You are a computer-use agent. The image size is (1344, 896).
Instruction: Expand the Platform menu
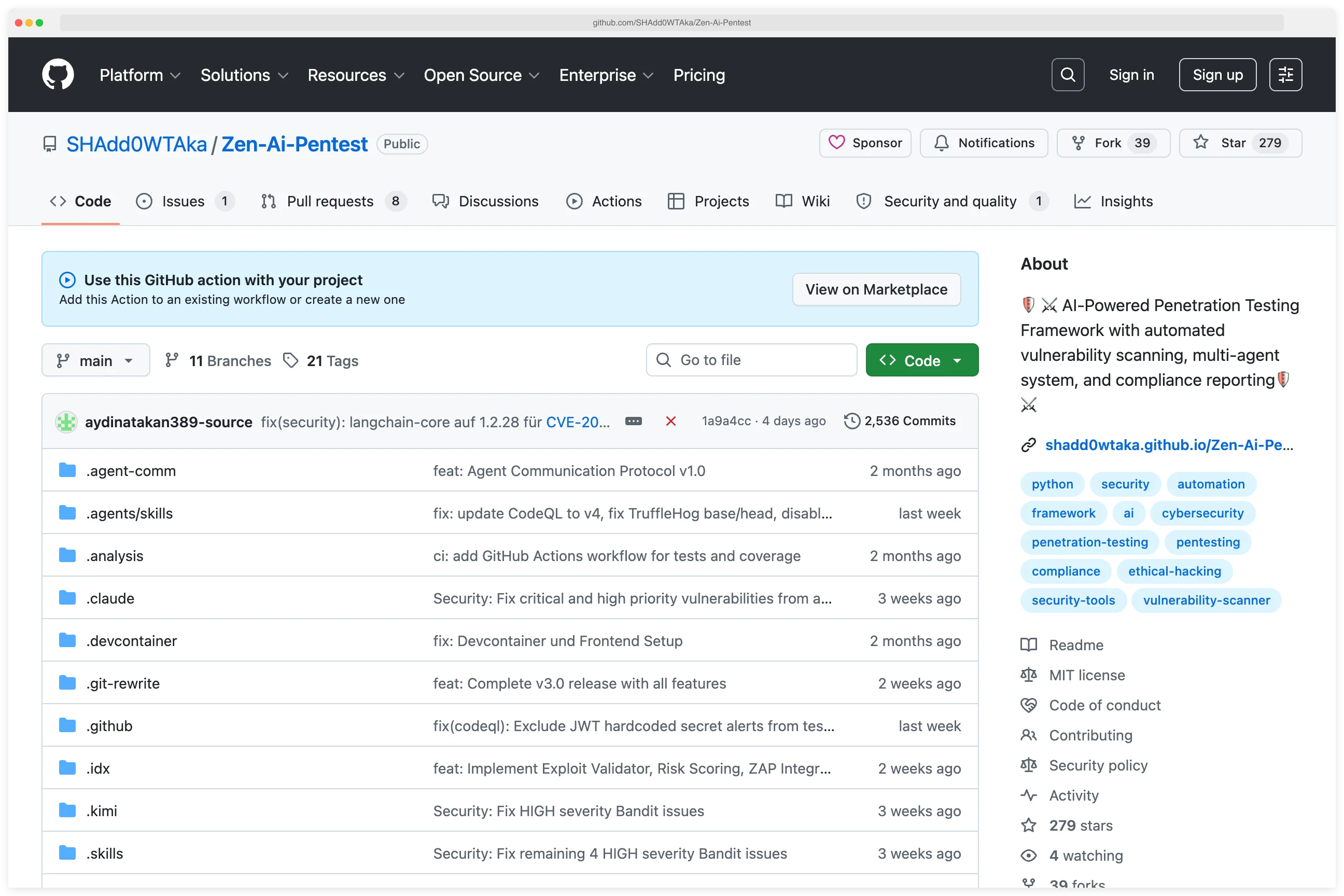[140, 75]
